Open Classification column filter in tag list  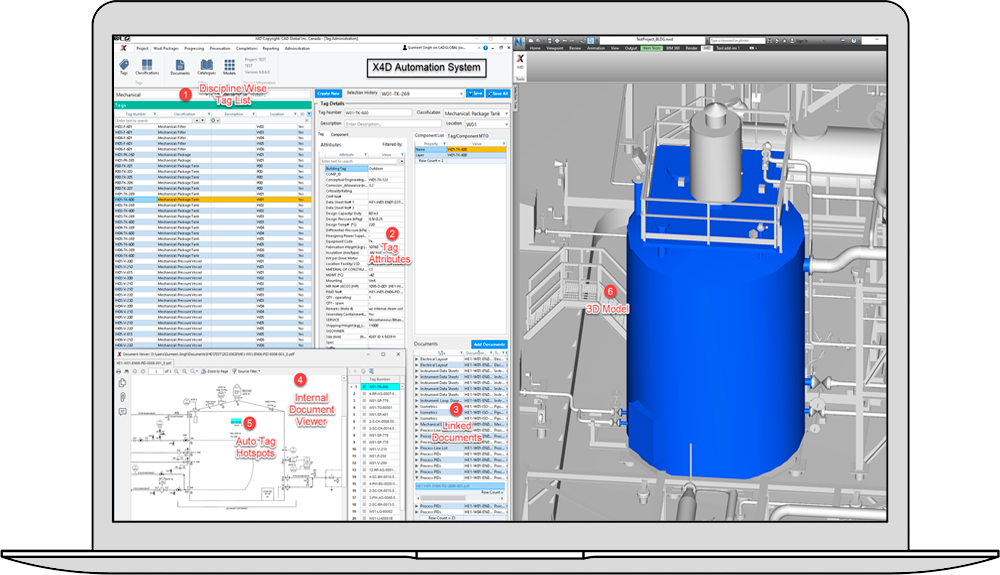pos(209,113)
